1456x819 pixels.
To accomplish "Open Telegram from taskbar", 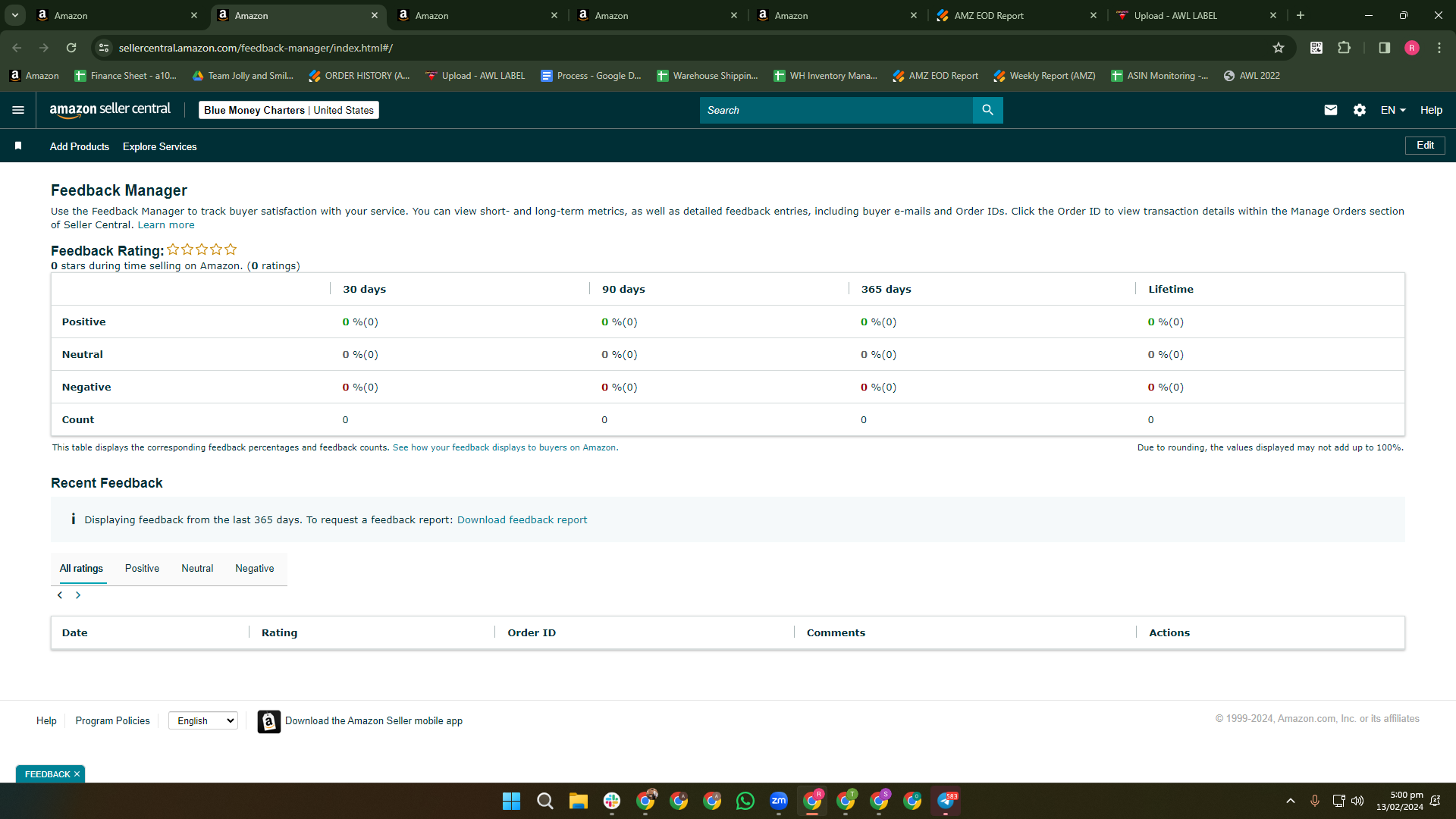I will click(x=946, y=801).
